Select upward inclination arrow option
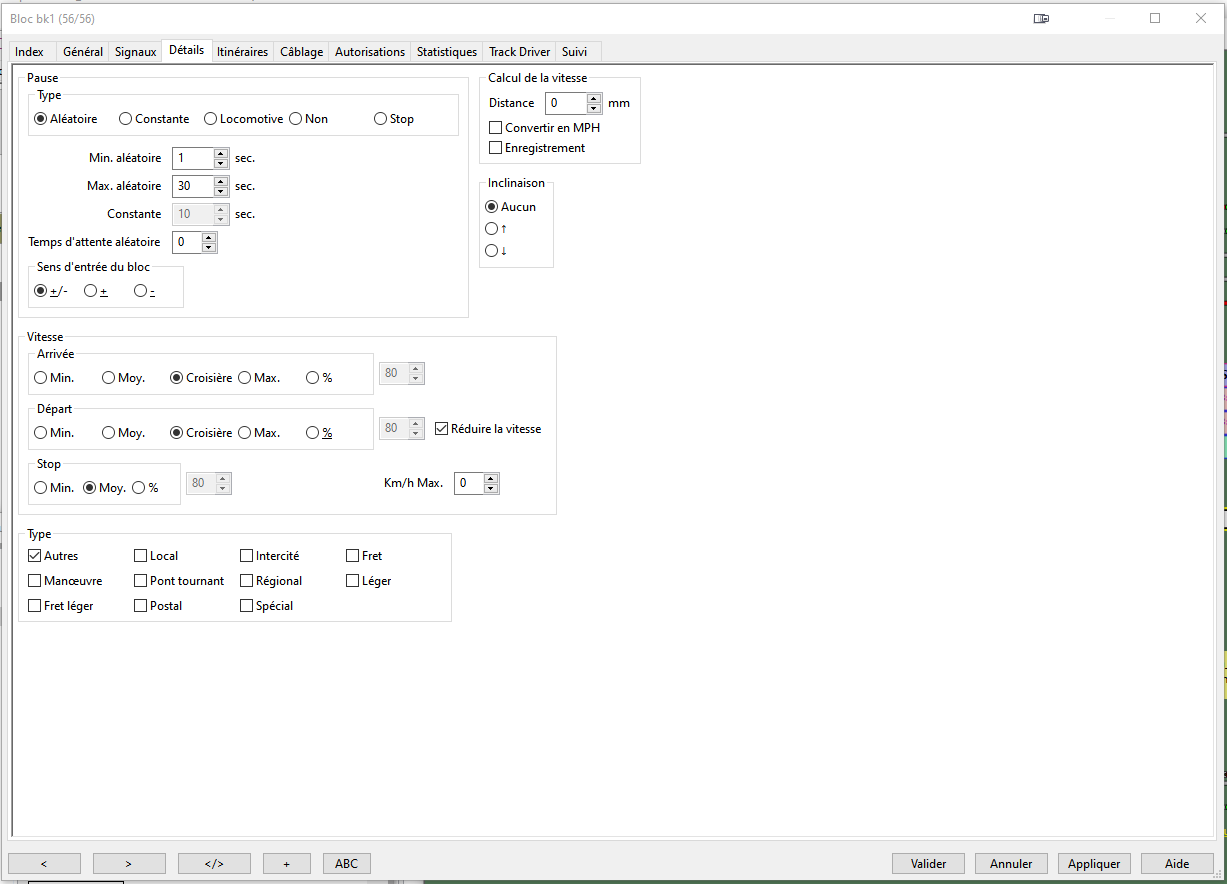The image size is (1227, 884). tap(491, 229)
